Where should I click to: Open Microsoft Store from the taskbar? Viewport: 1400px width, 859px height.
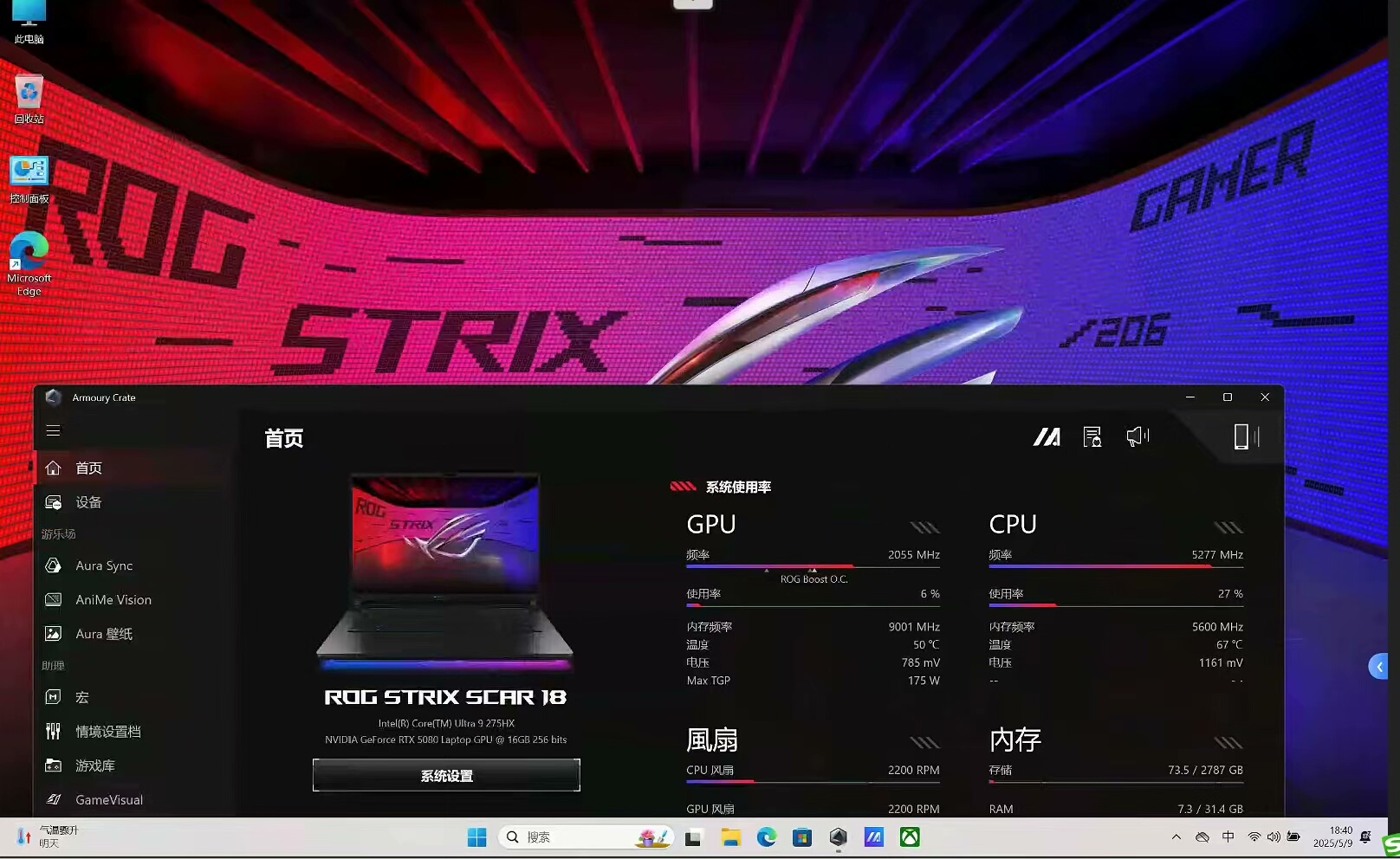(802, 837)
